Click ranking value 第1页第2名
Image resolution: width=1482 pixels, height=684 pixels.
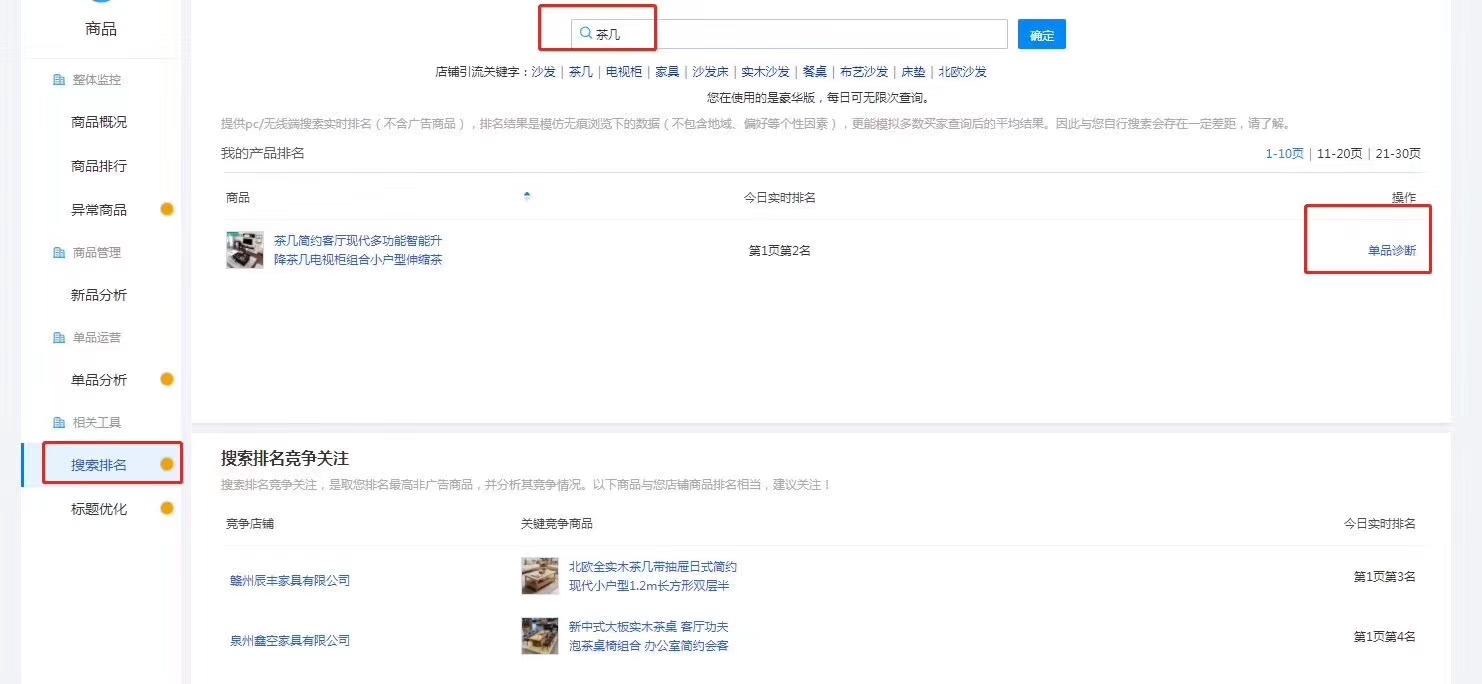coord(780,250)
